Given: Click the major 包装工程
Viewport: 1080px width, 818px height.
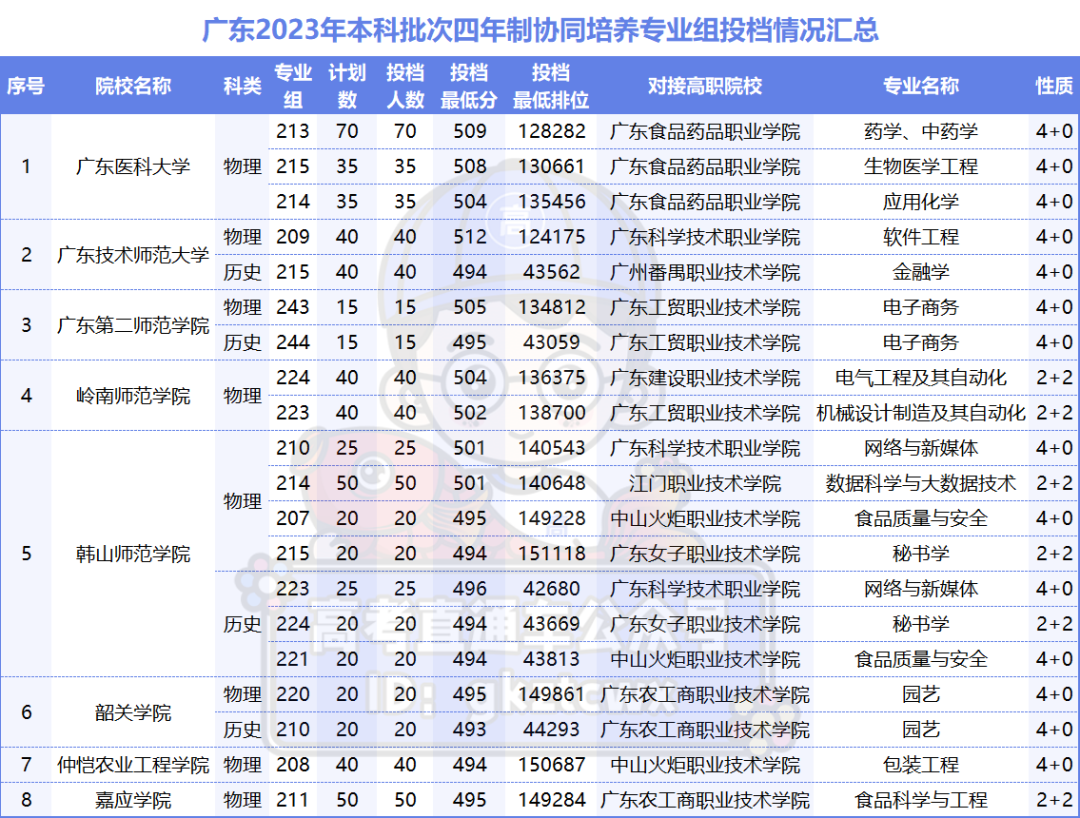Looking at the screenshot, I should (921, 765).
